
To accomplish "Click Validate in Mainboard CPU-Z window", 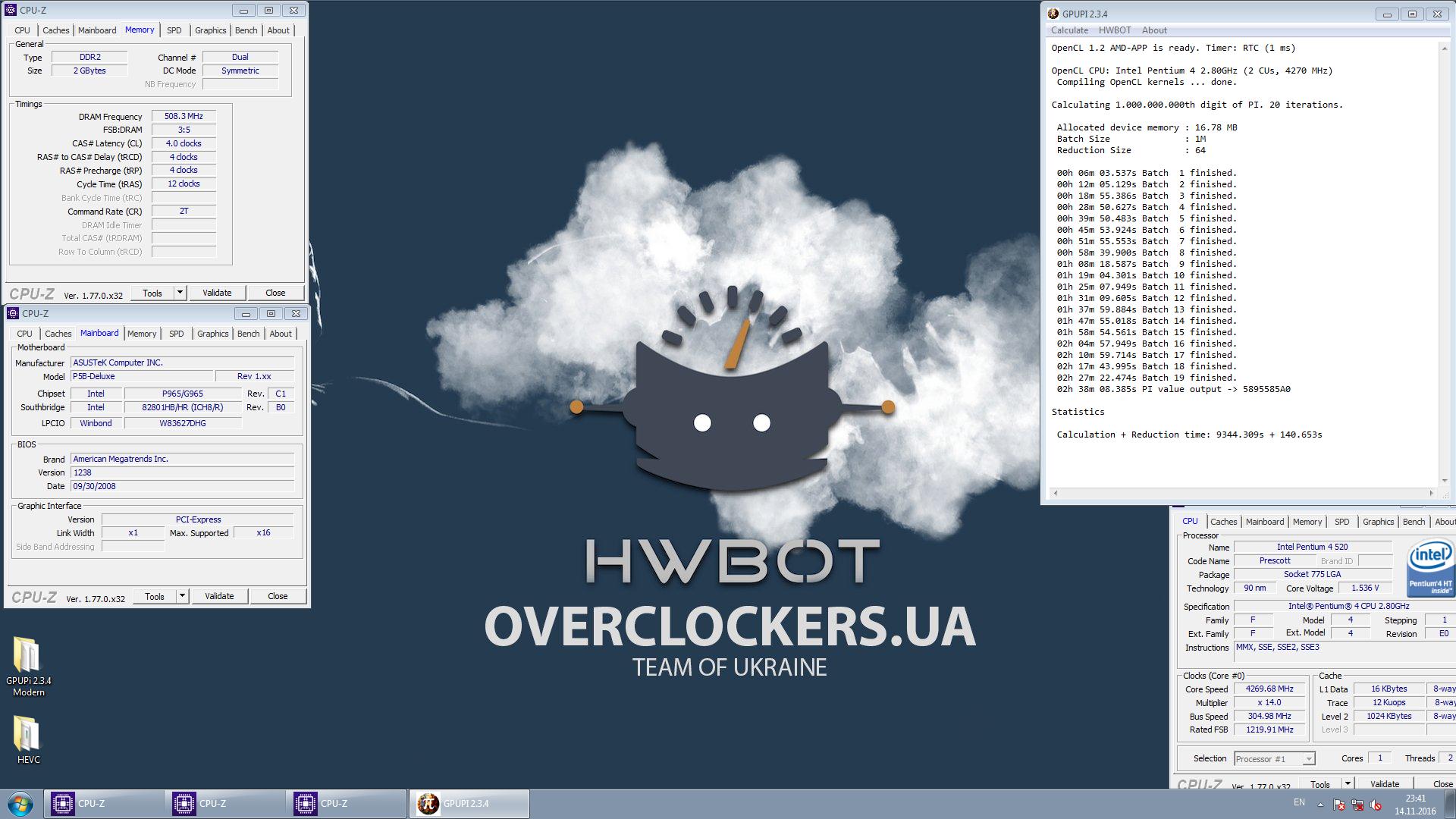I will (220, 596).
